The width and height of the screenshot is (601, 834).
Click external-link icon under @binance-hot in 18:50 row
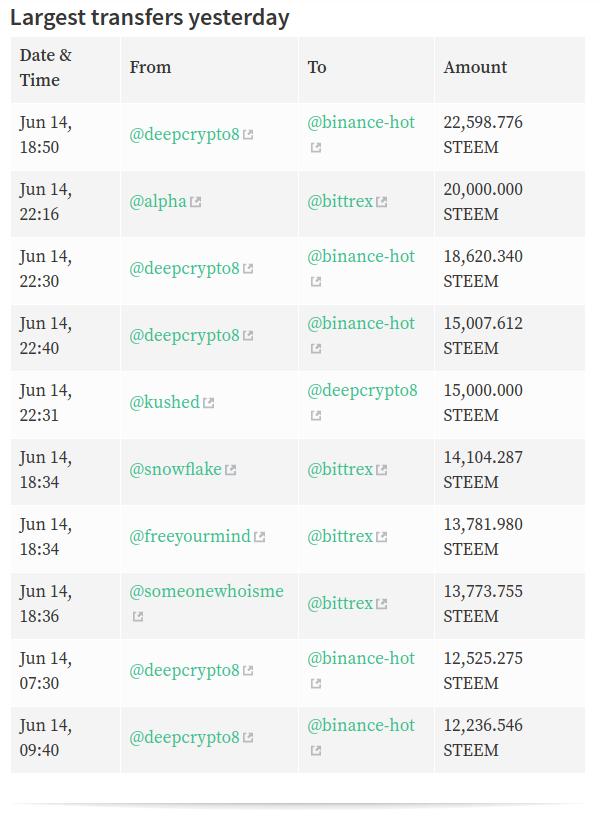click(316, 147)
